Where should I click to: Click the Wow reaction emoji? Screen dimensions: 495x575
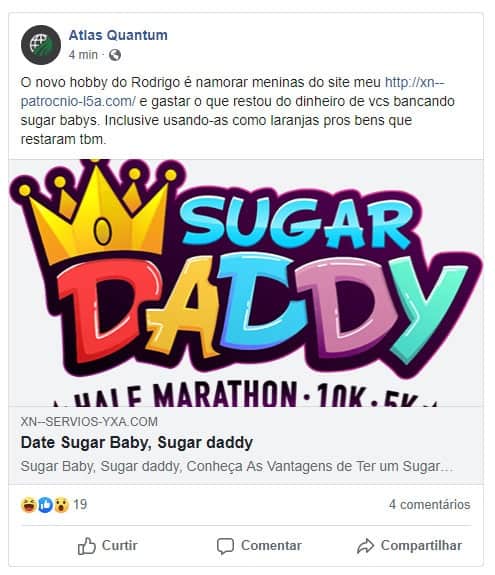tap(62, 505)
